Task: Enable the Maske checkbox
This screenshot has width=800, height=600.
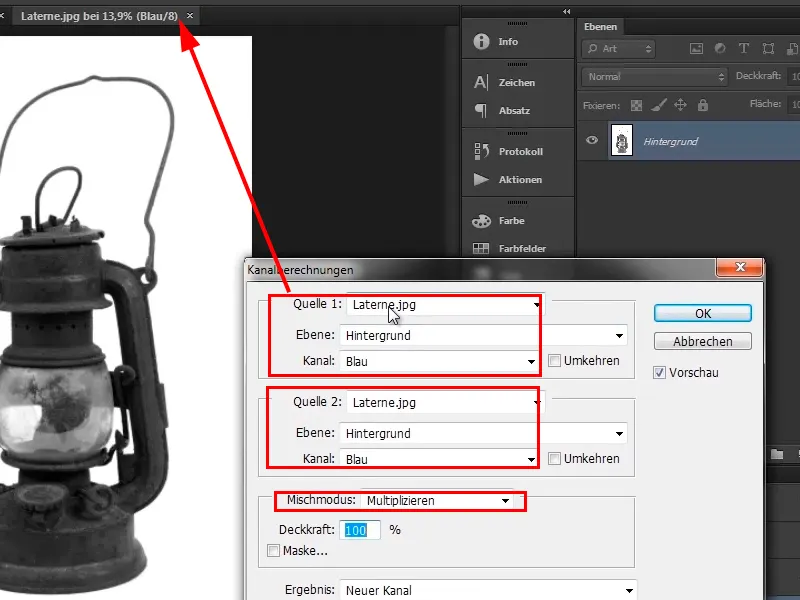Action: 273,551
